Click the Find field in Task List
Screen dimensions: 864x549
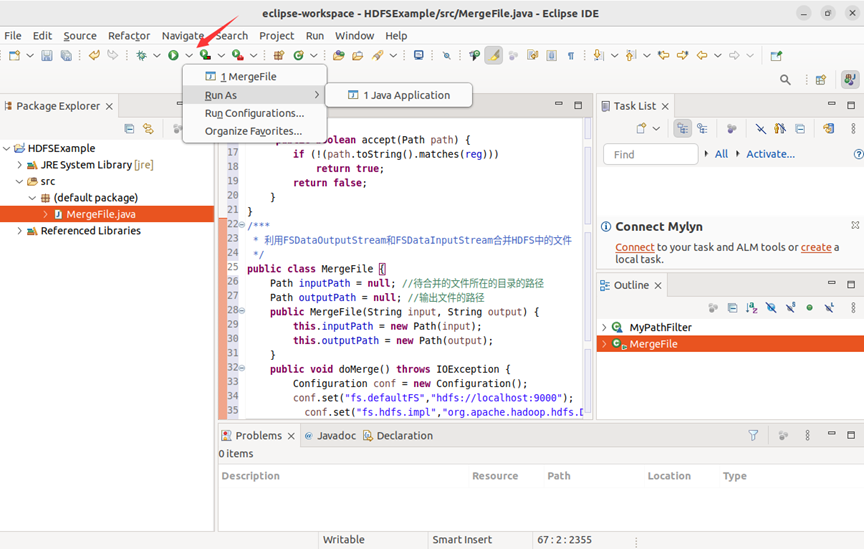click(x=651, y=154)
